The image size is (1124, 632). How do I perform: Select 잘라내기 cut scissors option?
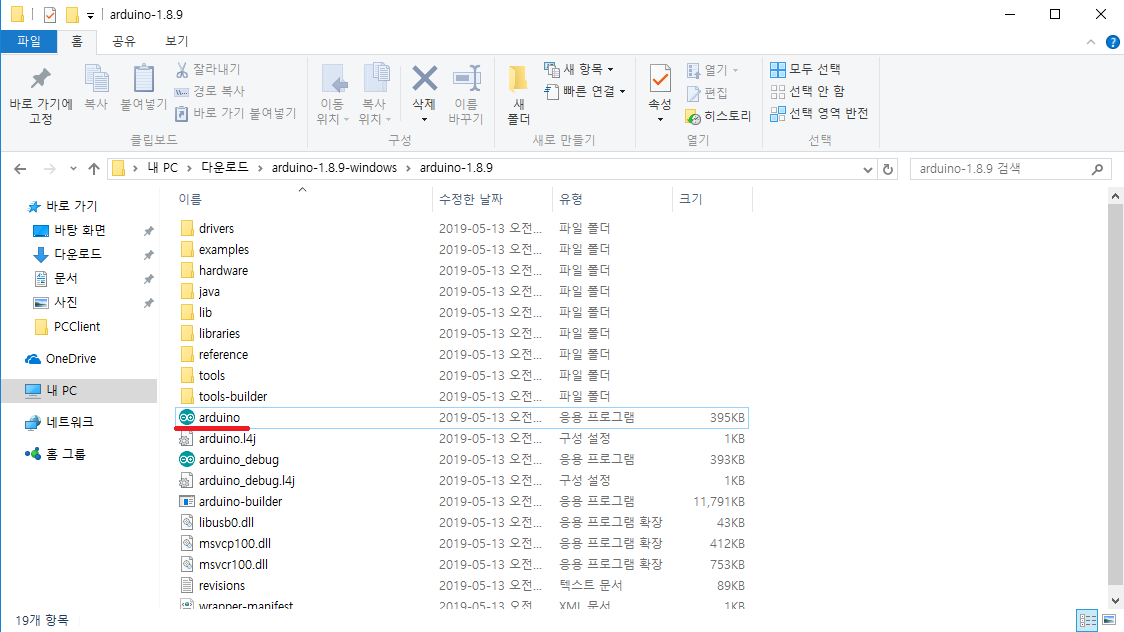(209, 70)
